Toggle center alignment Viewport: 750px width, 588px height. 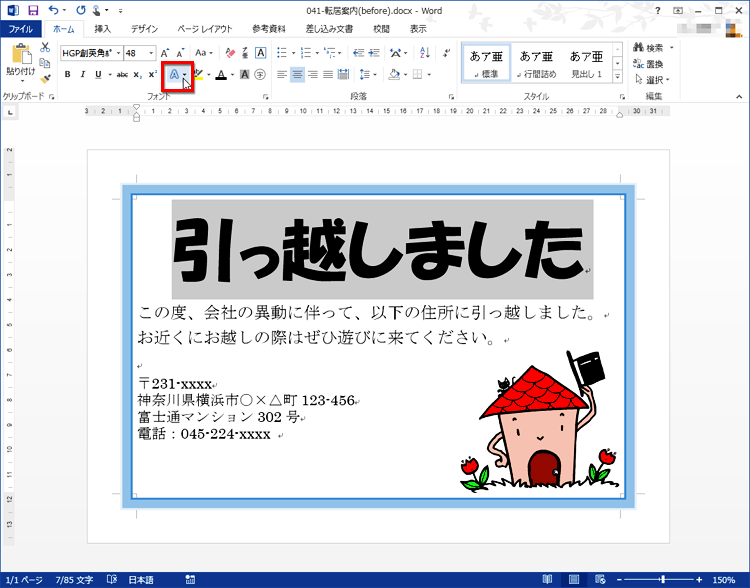pyautogui.click(x=298, y=75)
